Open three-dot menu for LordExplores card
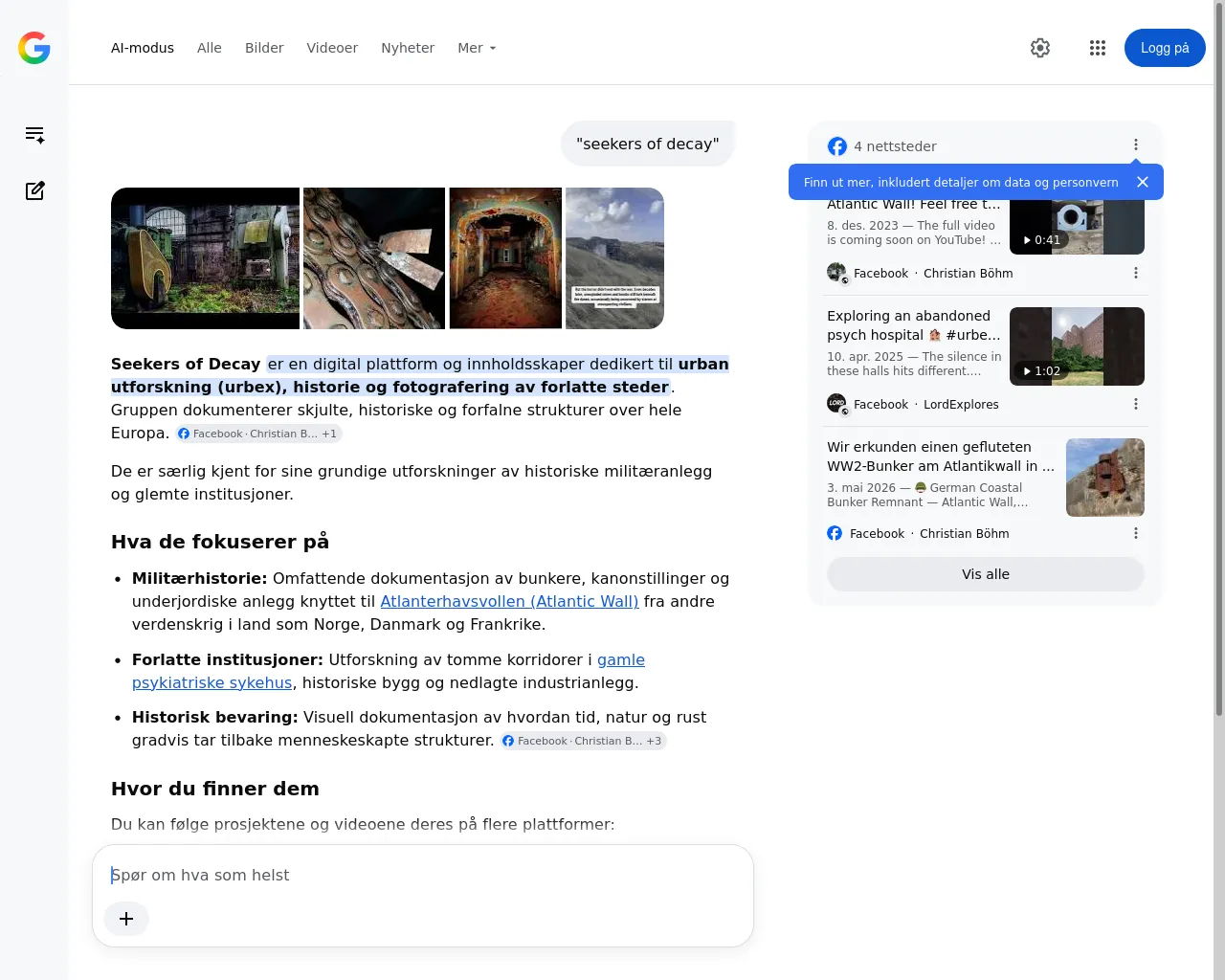 (1136, 404)
